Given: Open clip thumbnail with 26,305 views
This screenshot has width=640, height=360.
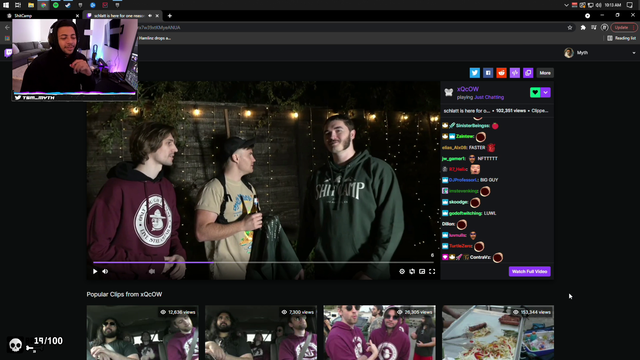Looking at the screenshot, I should (x=380, y=332).
